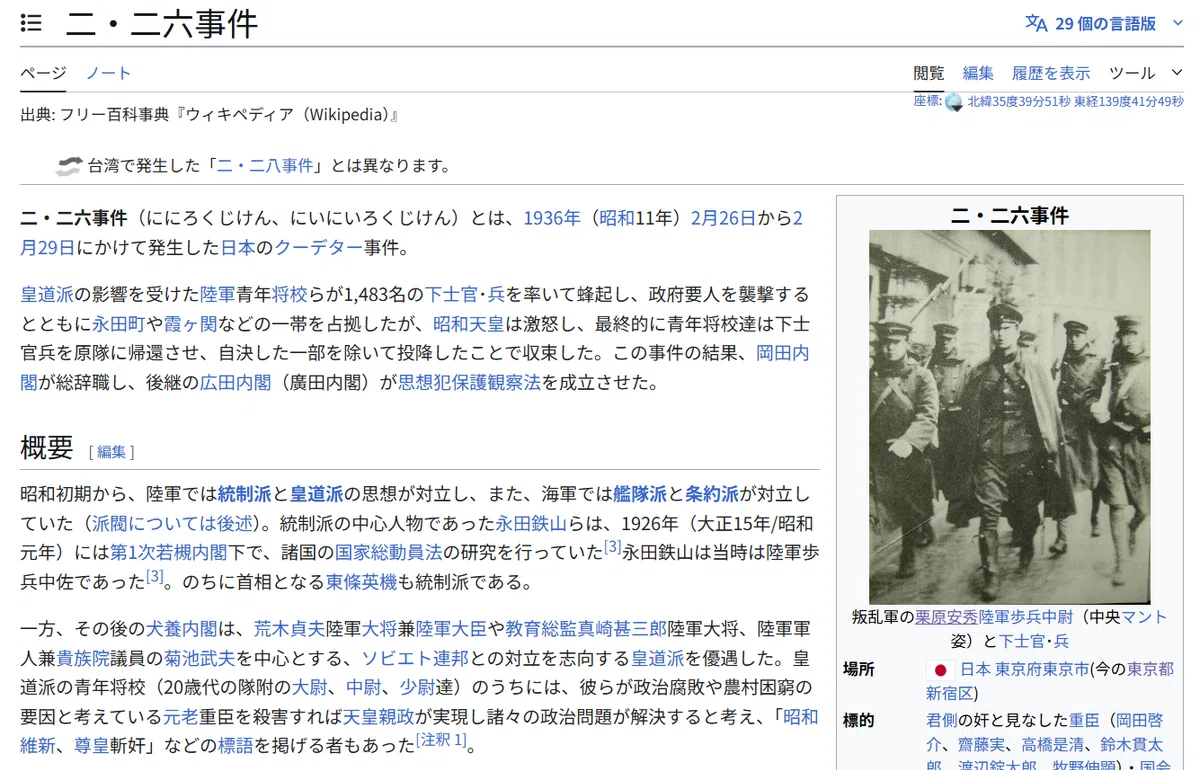This screenshot has width=1200, height=770.
Task: Click the 尊皇斬奸 link
Action: 93,745
